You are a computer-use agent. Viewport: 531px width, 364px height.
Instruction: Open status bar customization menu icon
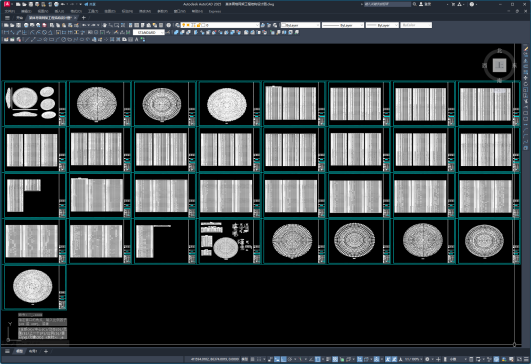pos(526,359)
